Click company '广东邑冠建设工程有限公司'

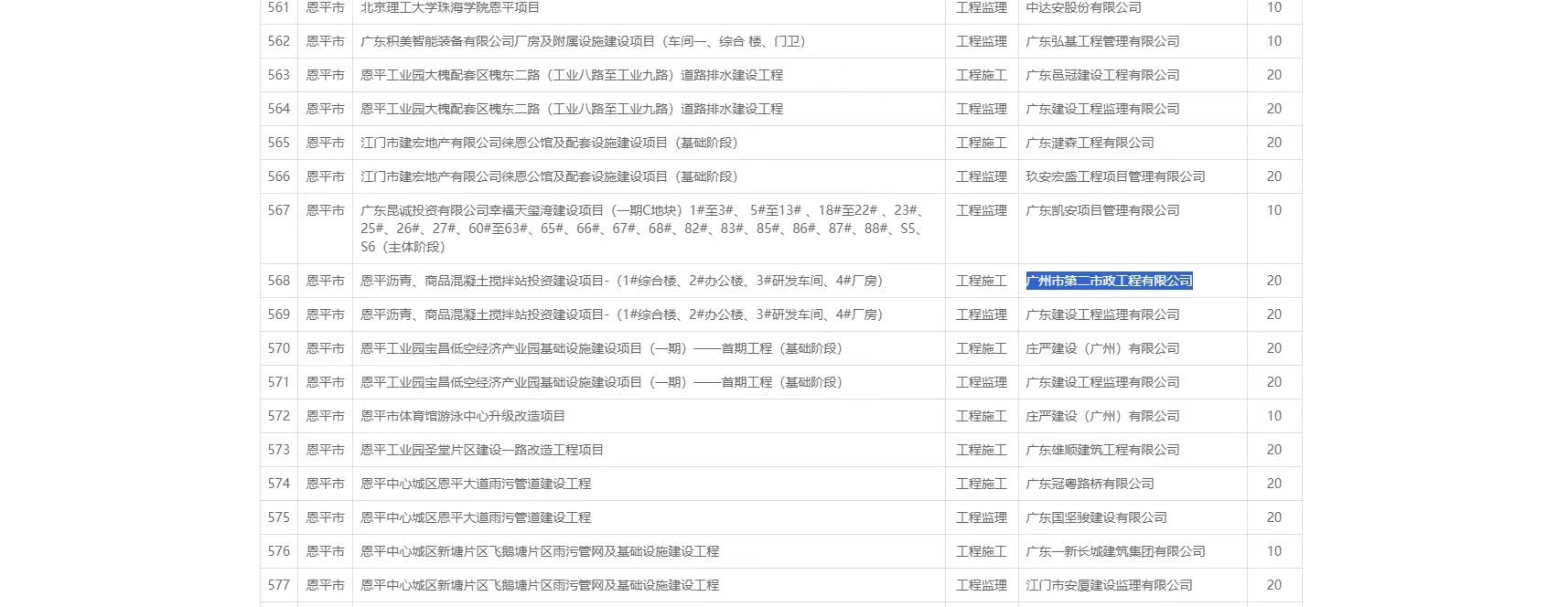click(x=1102, y=75)
